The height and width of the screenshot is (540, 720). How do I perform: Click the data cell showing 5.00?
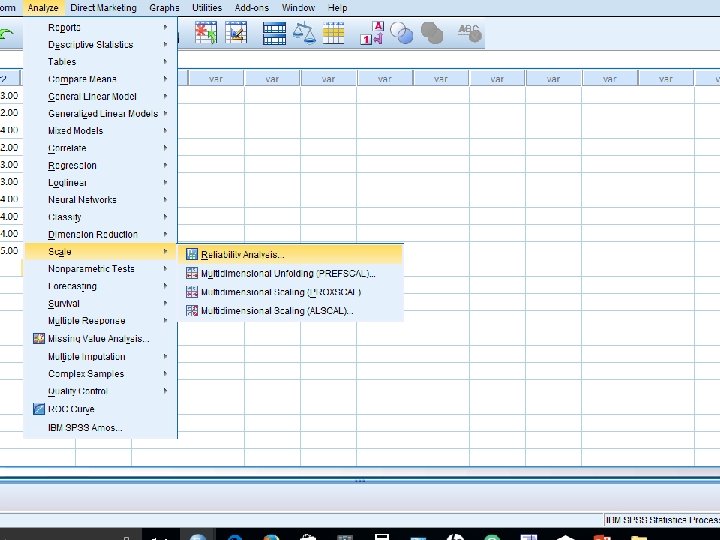(10, 251)
